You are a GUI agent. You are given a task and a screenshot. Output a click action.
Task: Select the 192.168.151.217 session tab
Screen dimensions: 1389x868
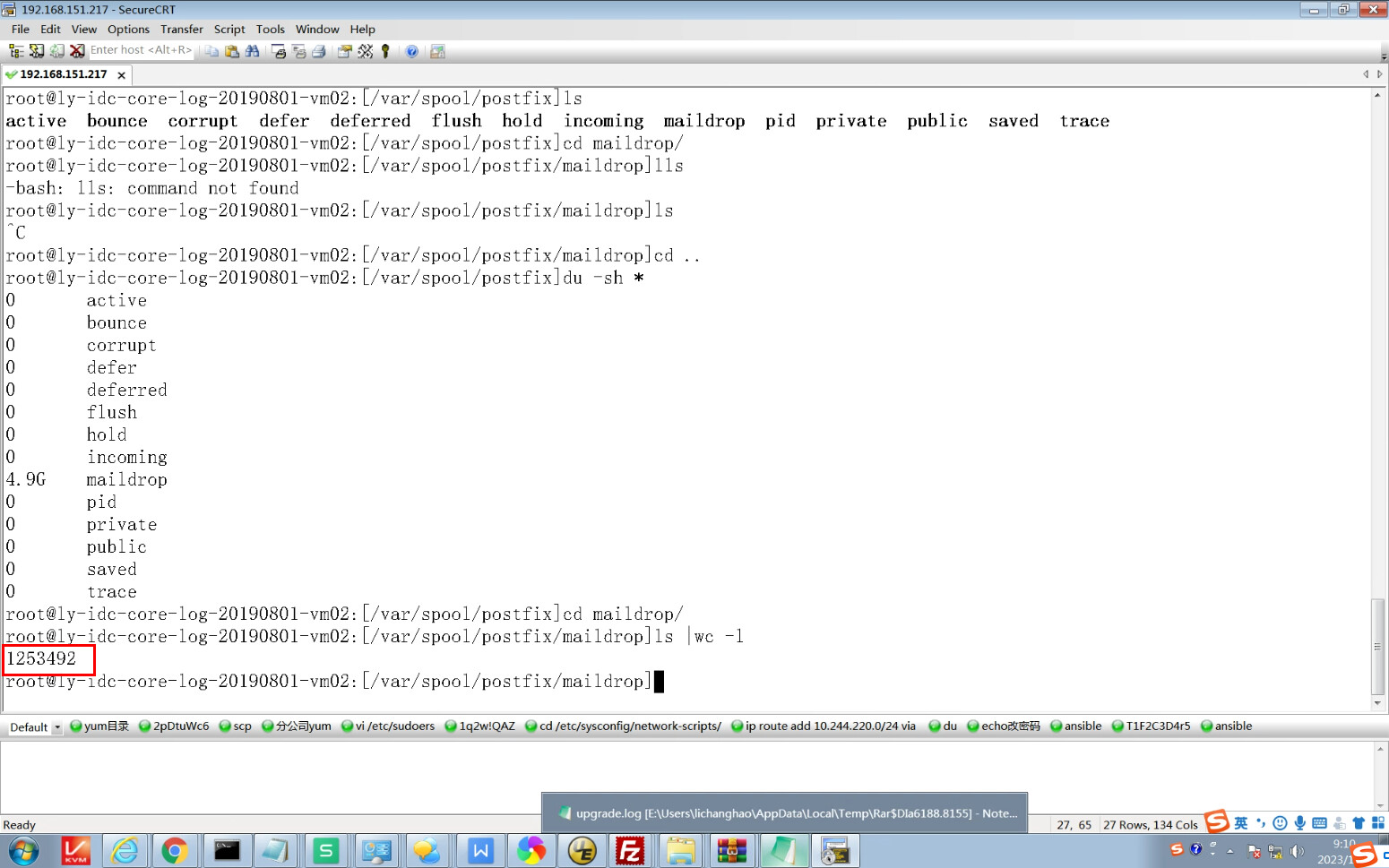63,74
